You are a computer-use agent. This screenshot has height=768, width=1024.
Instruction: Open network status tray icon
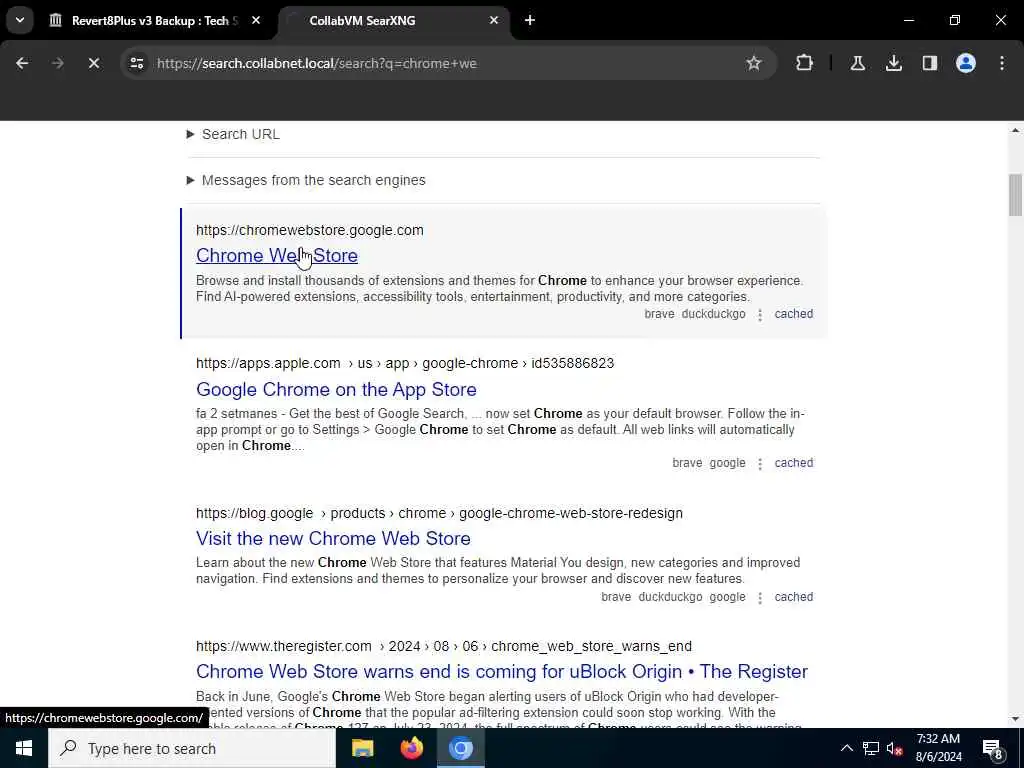pos(871,748)
